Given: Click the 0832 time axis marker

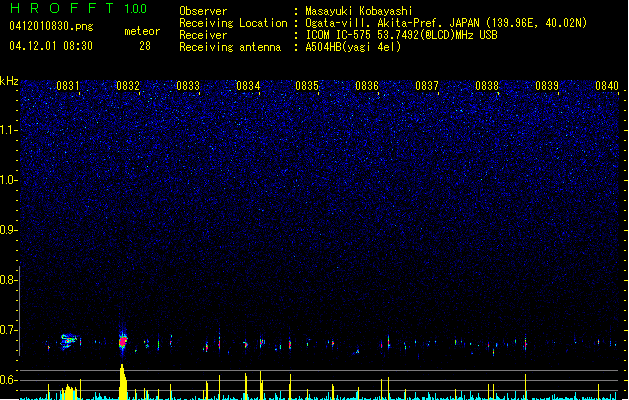Looking at the screenshot, I should coord(128,86).
